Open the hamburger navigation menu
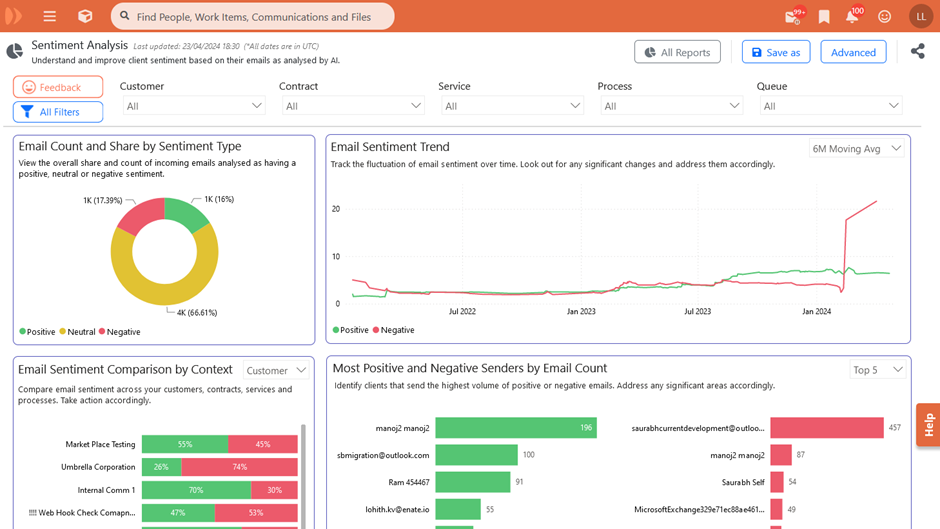The height and width of the screenshot is (529, 940). pyautogui.click(x=49, y=16)
